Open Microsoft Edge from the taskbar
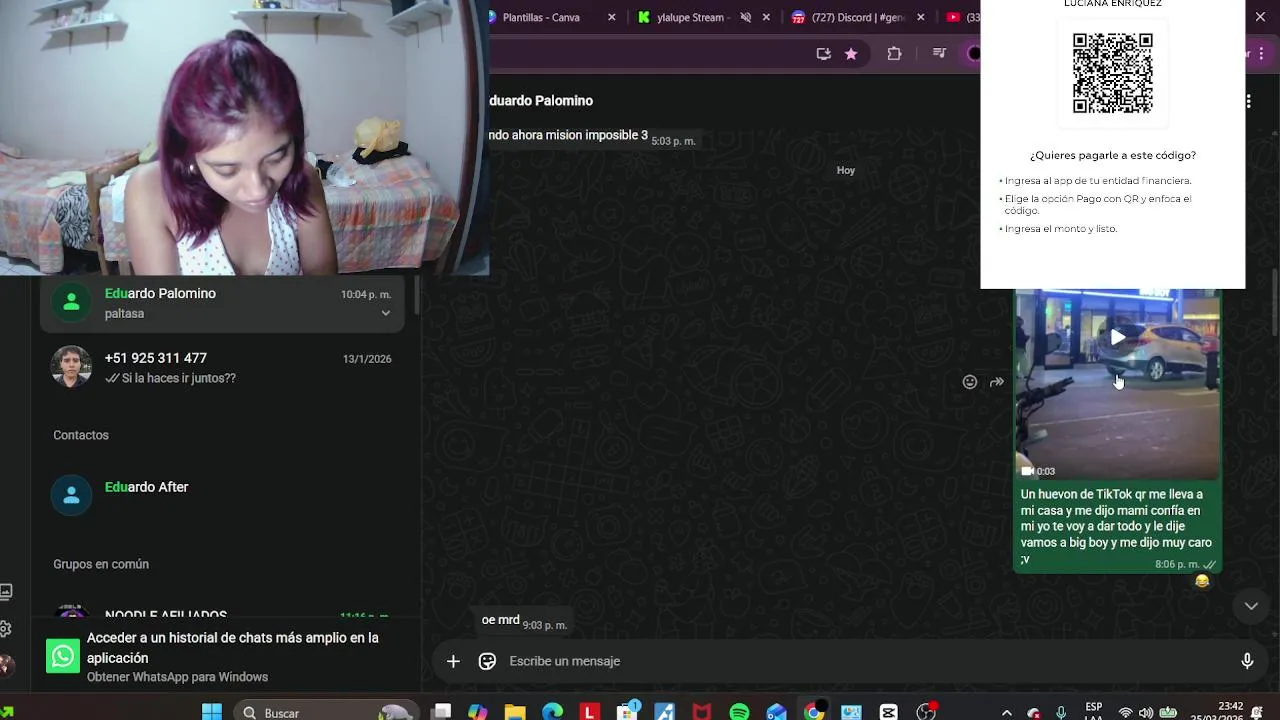Image resolution: width=1280 pixels, height=720 pixels. [552, 712]
